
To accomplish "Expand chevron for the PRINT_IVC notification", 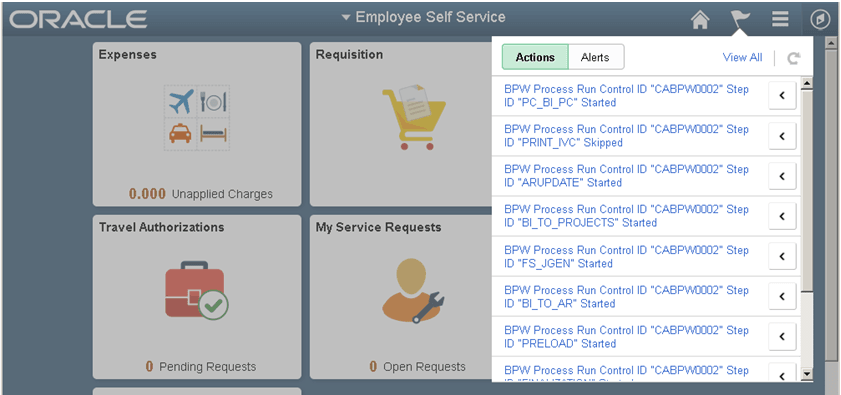I will click(782, 136).
